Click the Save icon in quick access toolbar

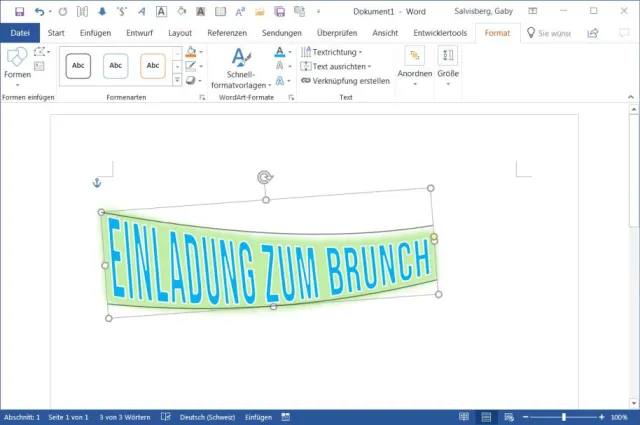[x=19, y=11]
